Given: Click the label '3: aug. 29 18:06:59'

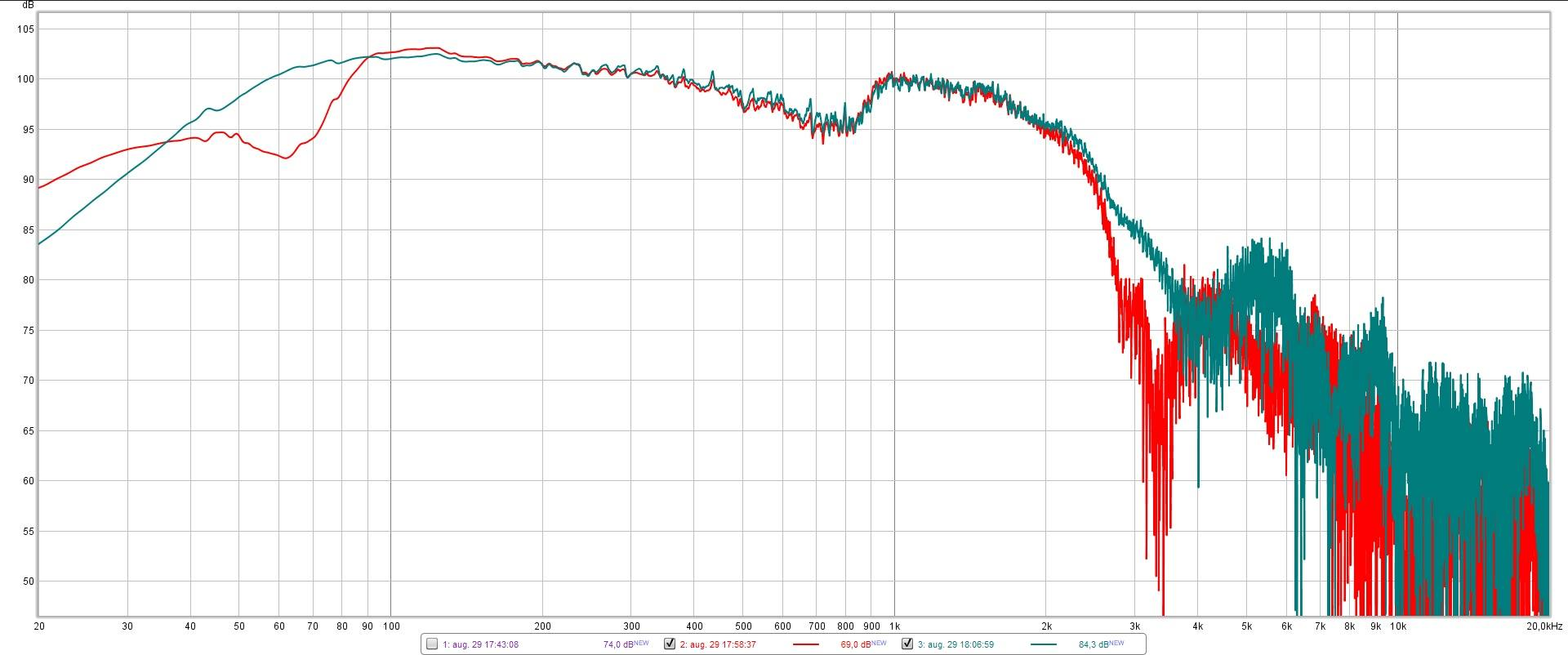Looking at the screenshot, I should 955,644.
